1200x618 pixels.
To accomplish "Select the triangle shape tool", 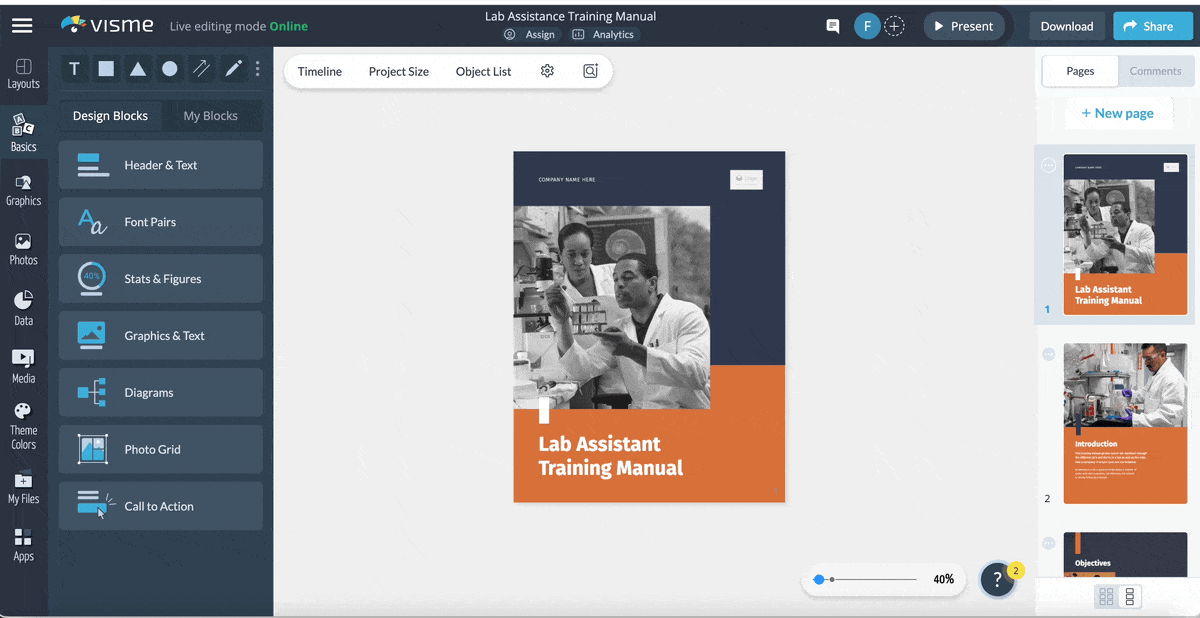I will click(138, 68).
